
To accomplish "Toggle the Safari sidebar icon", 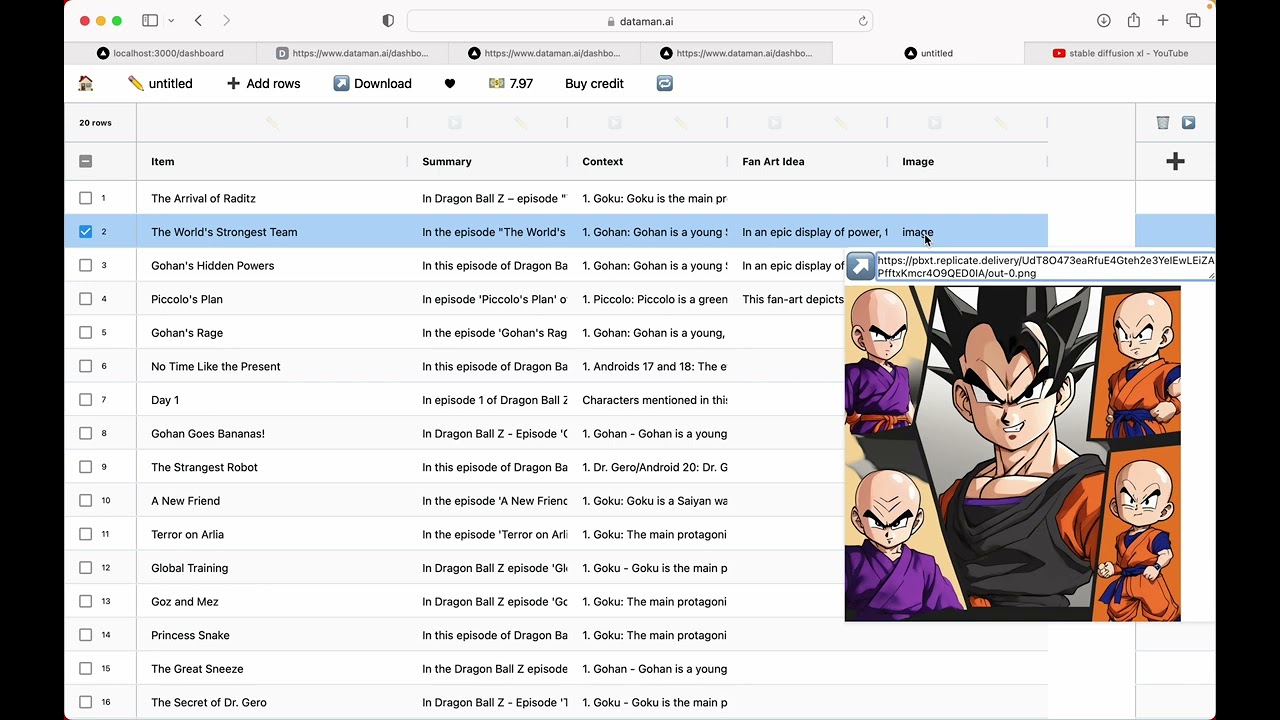I will pyautogui.click(x=150, y=20).
